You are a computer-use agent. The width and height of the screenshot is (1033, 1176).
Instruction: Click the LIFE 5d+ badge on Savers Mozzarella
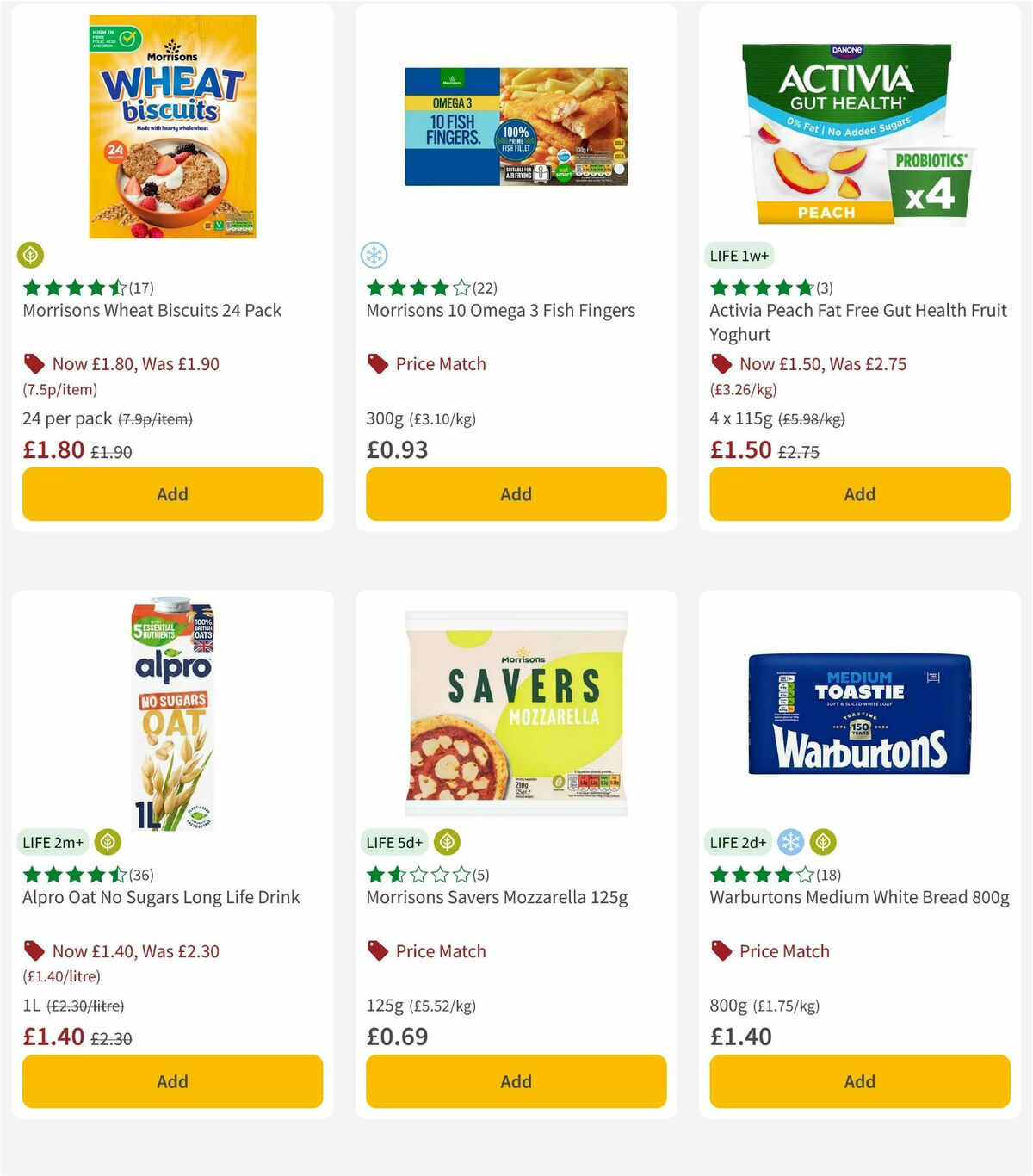394,842
